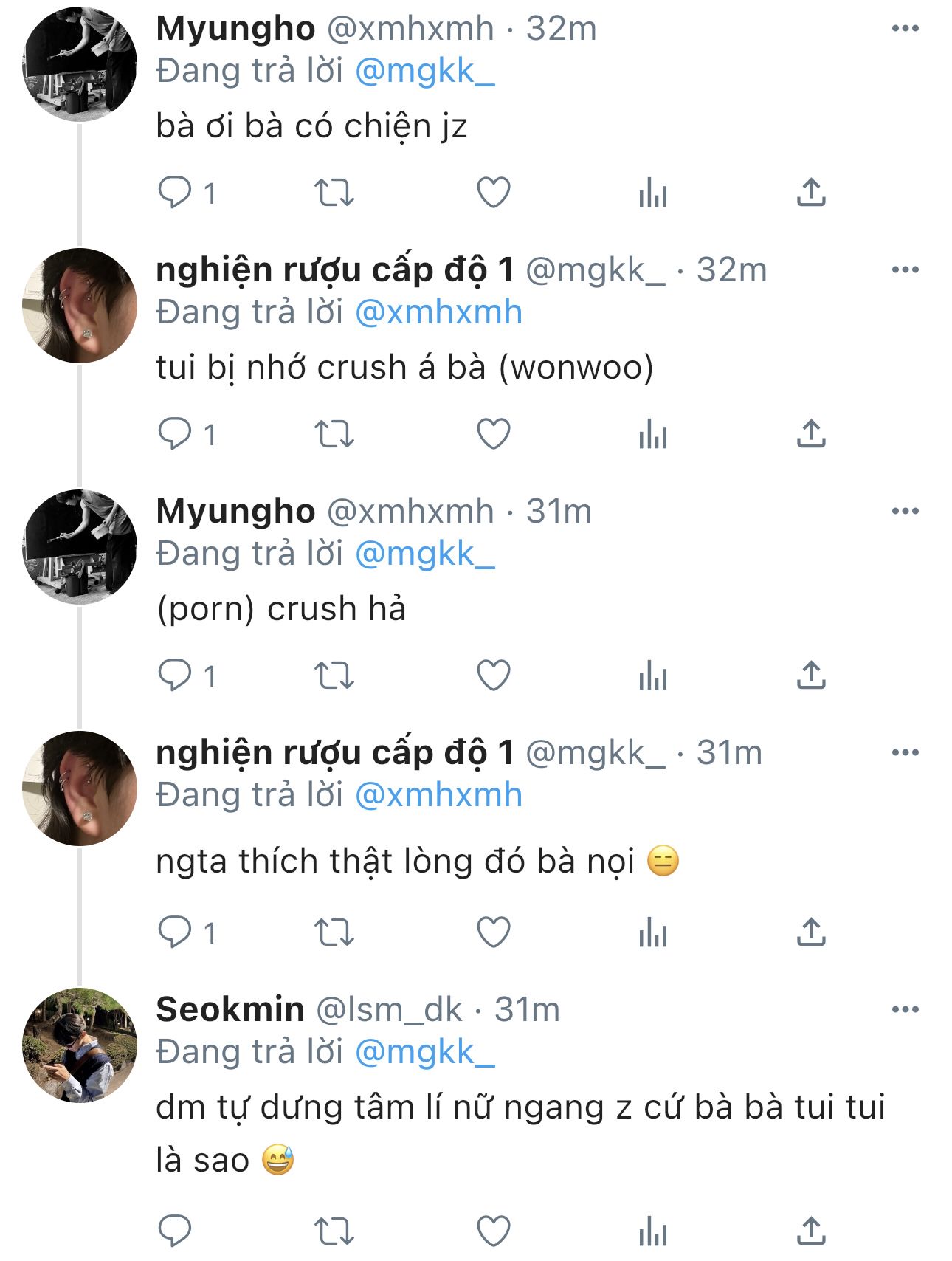The image size is (952, 1261).
Task: Retweet the "tui bị nhớ crush á bà" tweet
Action: click(334, 434)
